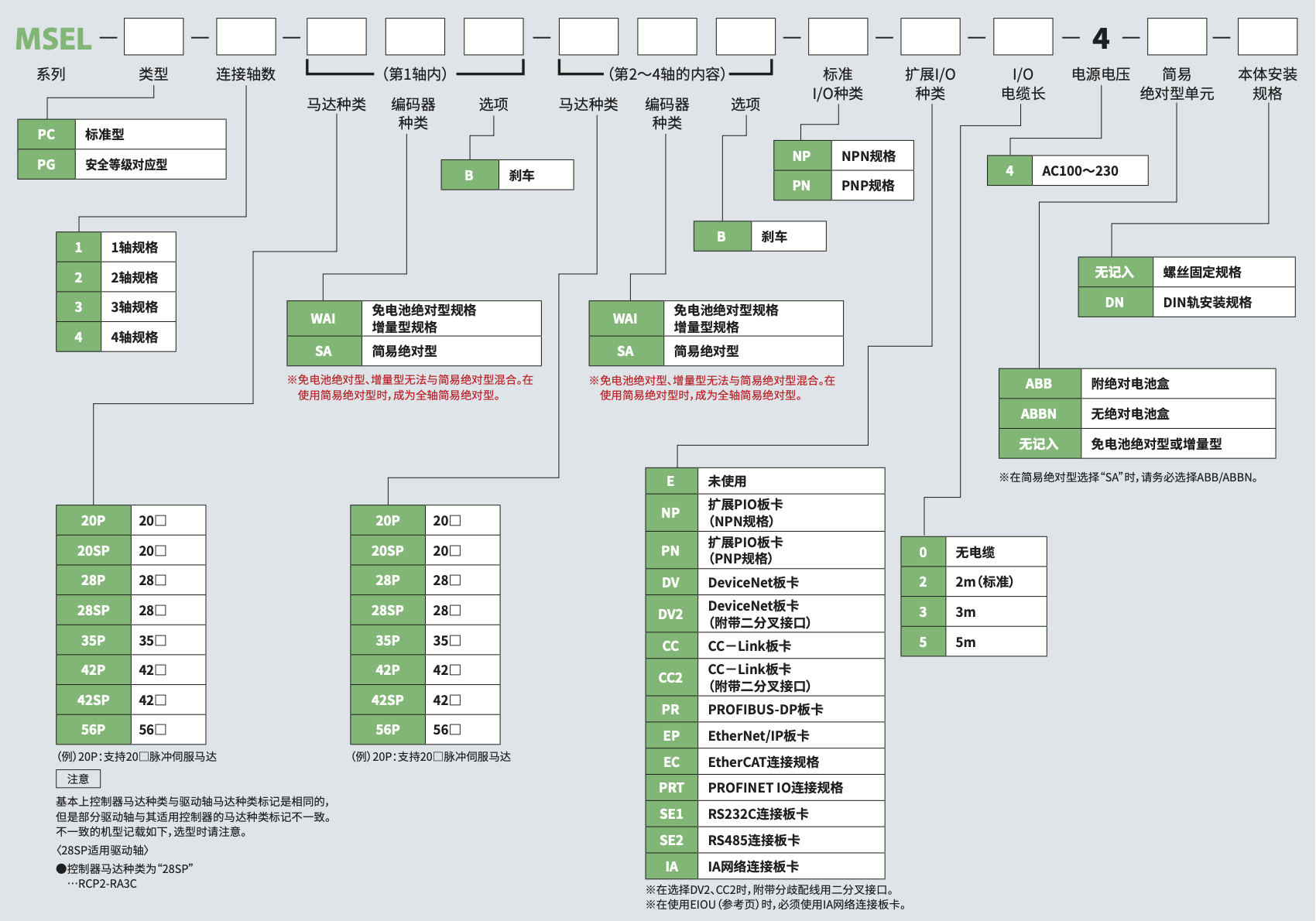Click the 连接轴数 heading label
1316x921 pixels.
click(x=246, y=74)
